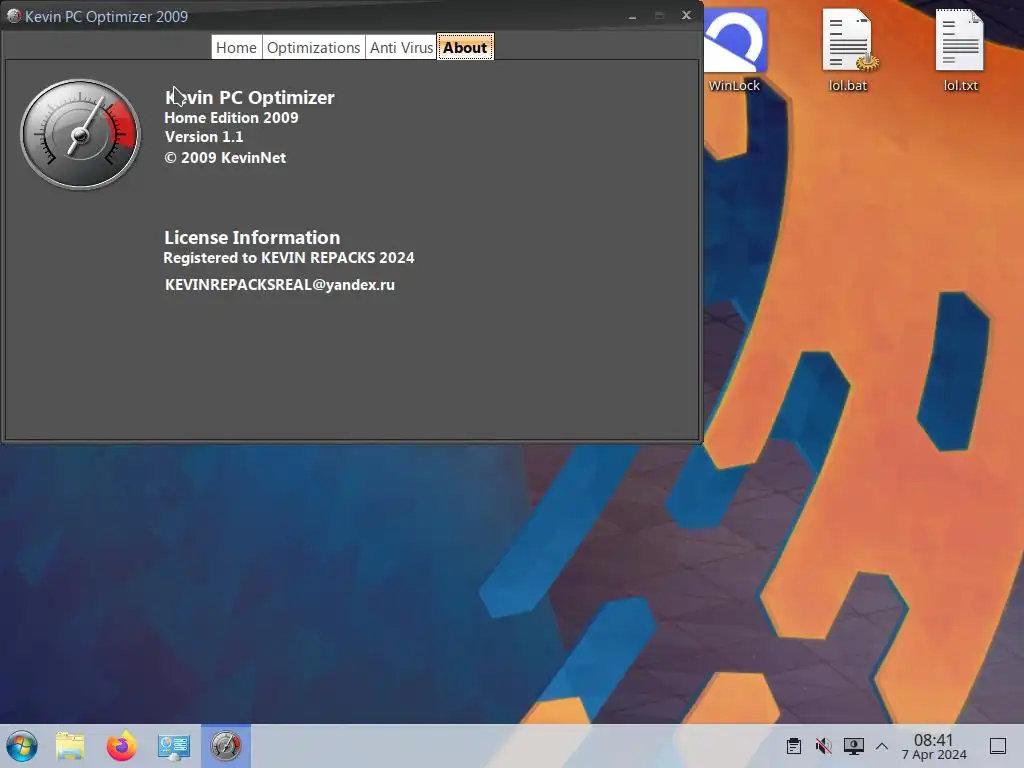Select the lol.bat desktop file
The image size is (1024, 768).
click(x=848, y=50)
